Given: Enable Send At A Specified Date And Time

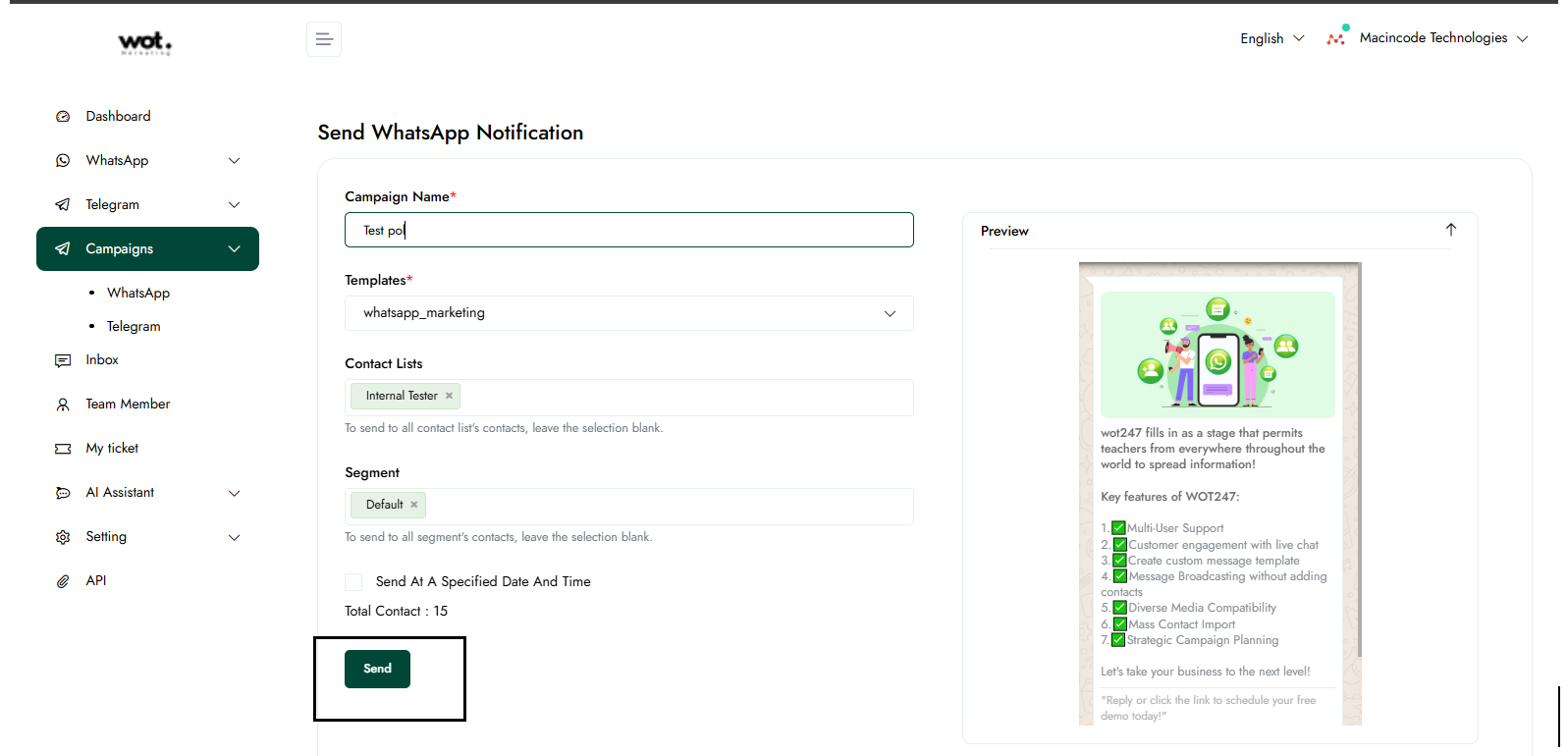Looking at the screenshot, I should pyautogui.click(x=353, y=582).
